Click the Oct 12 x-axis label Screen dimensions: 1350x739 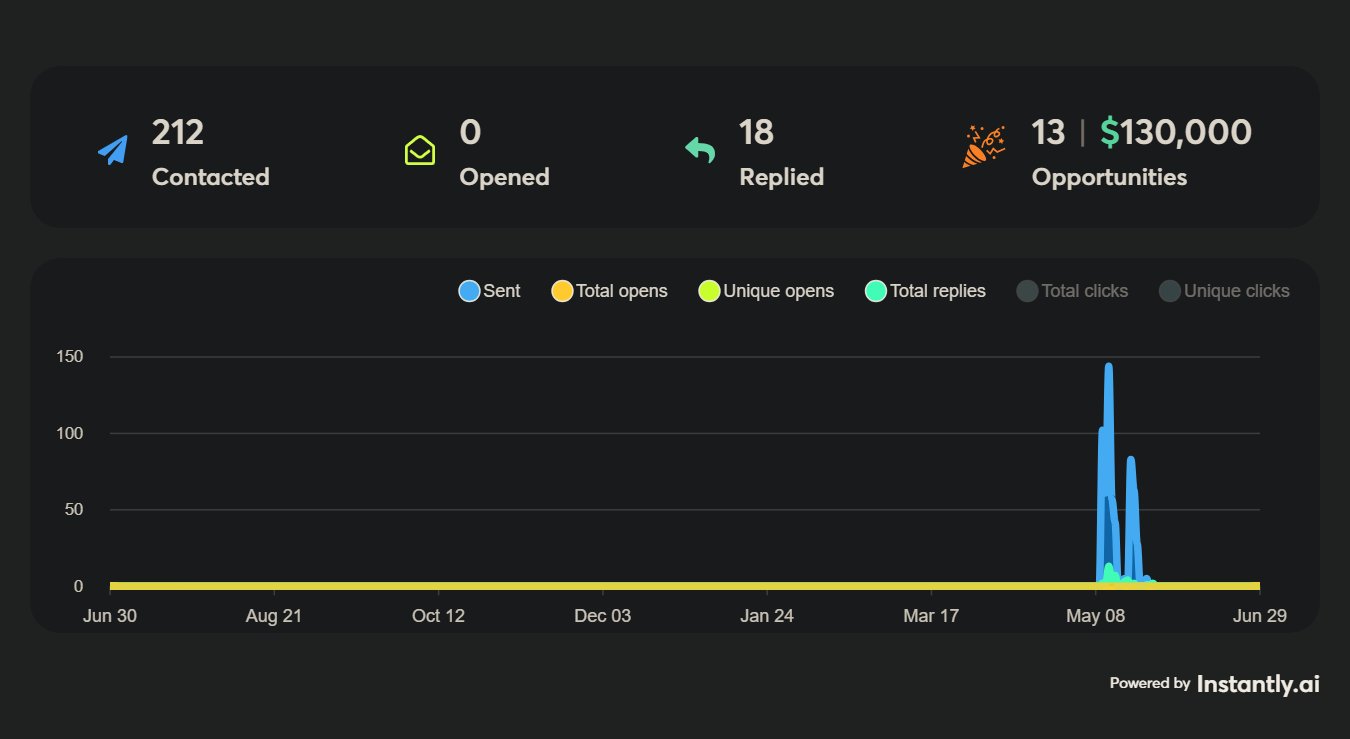tap(438, 616)
